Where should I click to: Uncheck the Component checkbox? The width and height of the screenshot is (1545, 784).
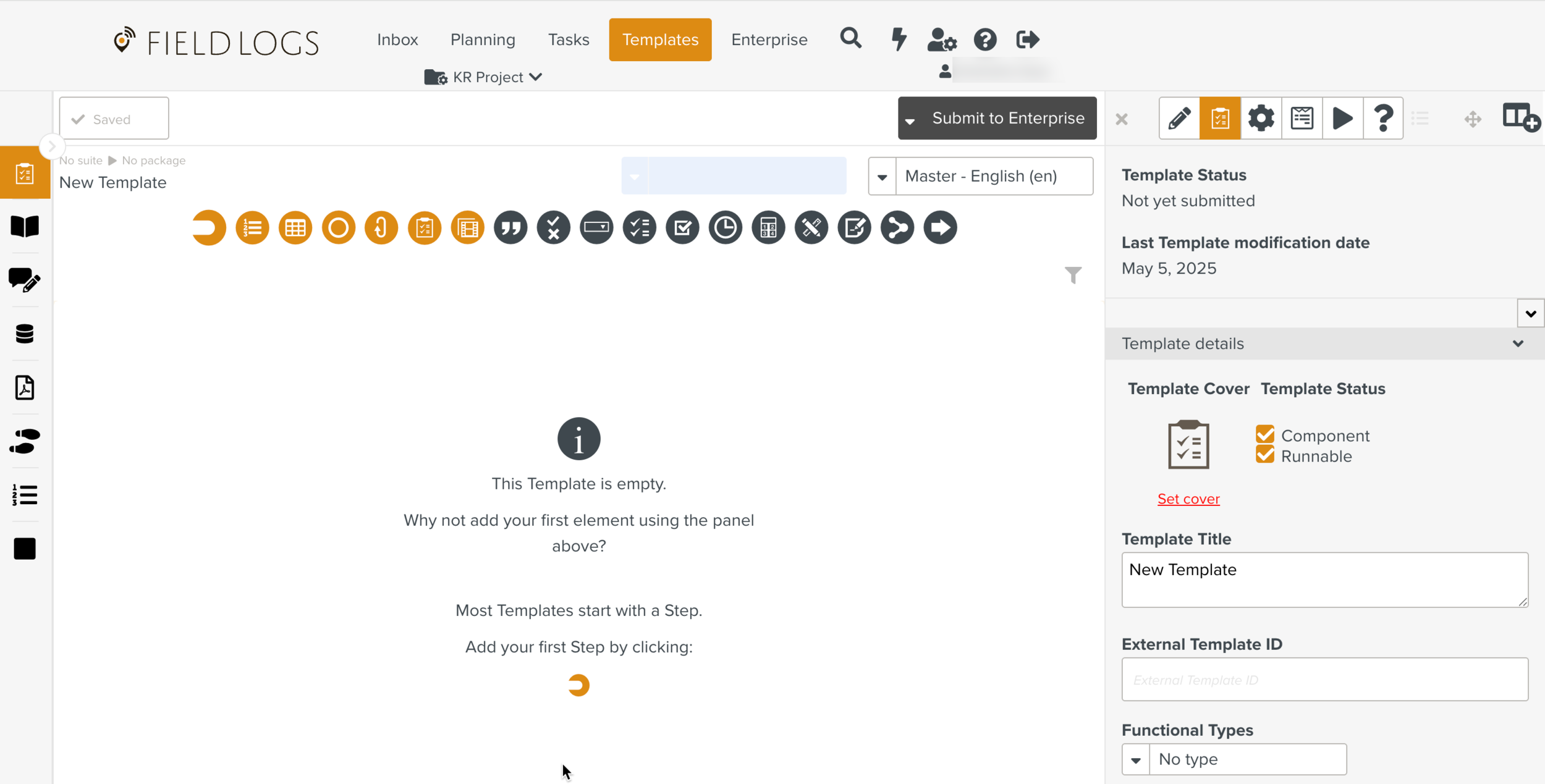point(1264,435)
